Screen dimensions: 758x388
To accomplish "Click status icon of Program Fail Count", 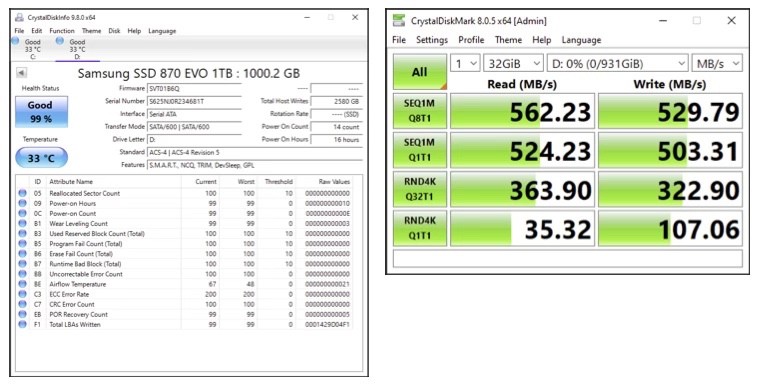I will pos(22,244).
